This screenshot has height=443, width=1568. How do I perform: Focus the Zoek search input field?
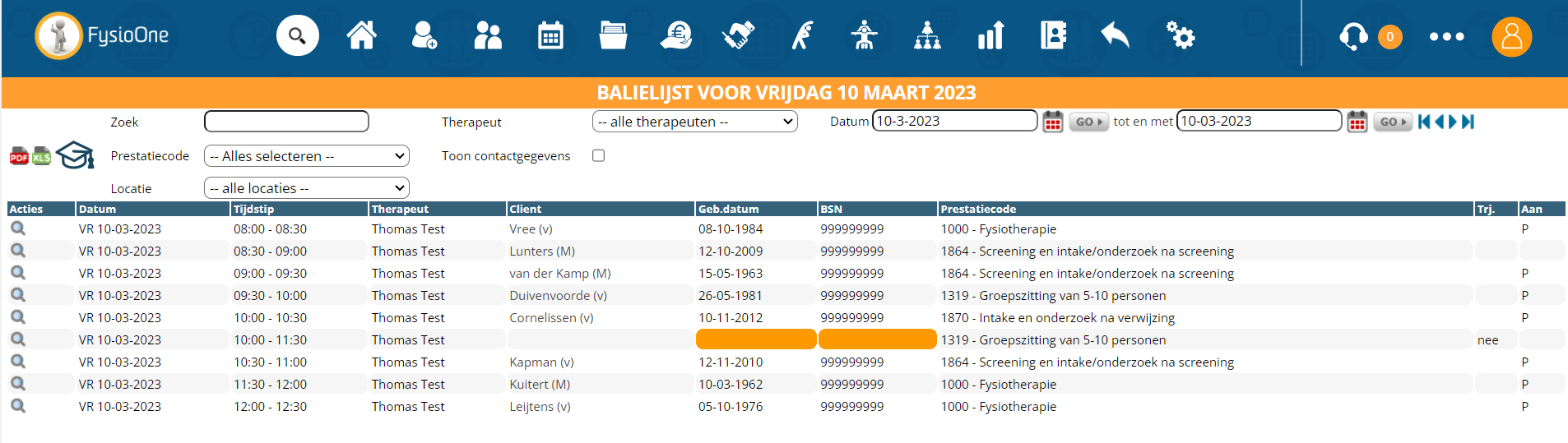[x=286, y=122]
